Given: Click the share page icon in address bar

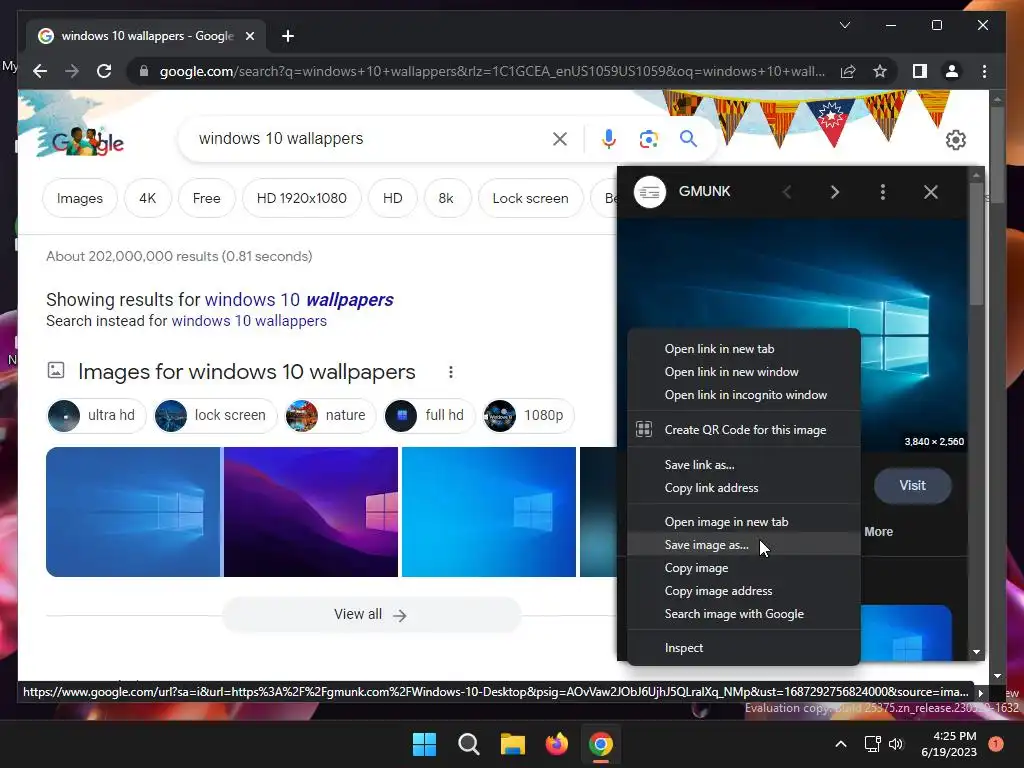Looking at the screenshot, I should click(848, 71).
